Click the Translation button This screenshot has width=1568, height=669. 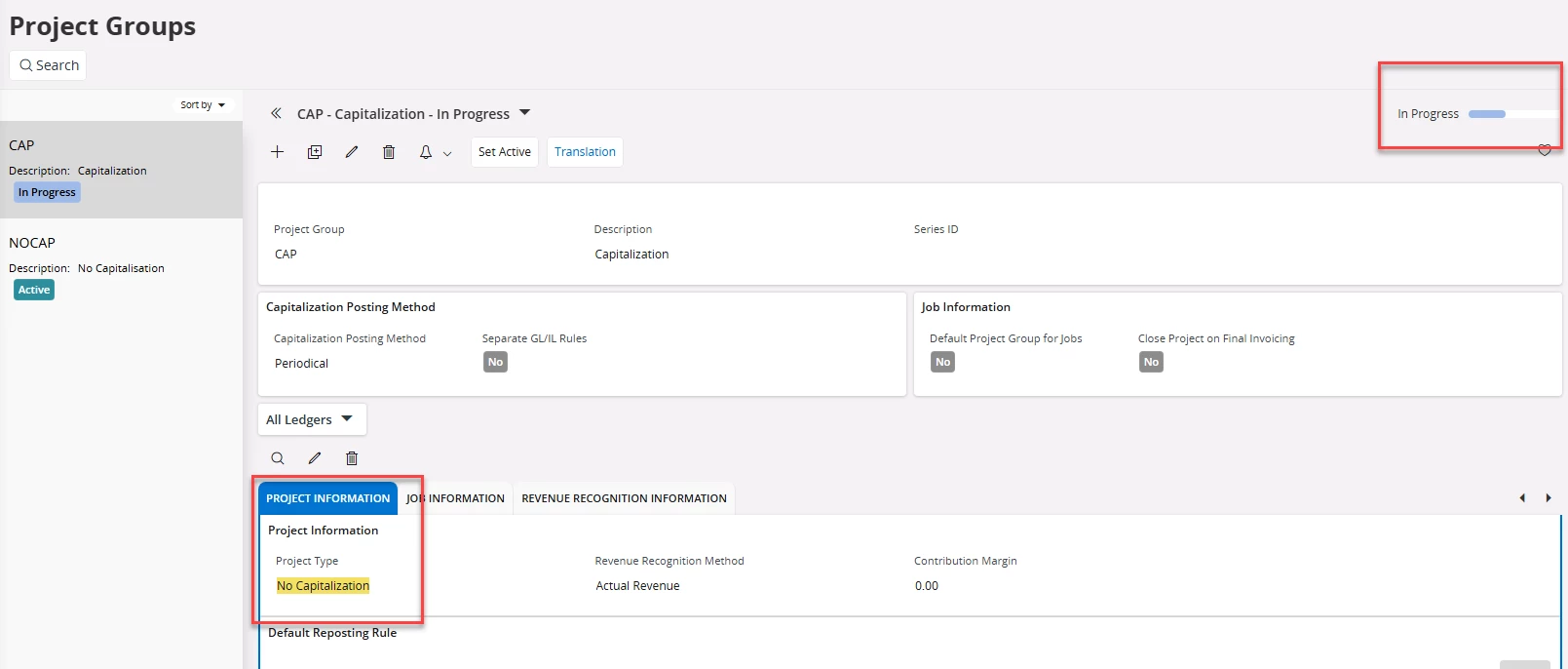(x=585, y=152)
